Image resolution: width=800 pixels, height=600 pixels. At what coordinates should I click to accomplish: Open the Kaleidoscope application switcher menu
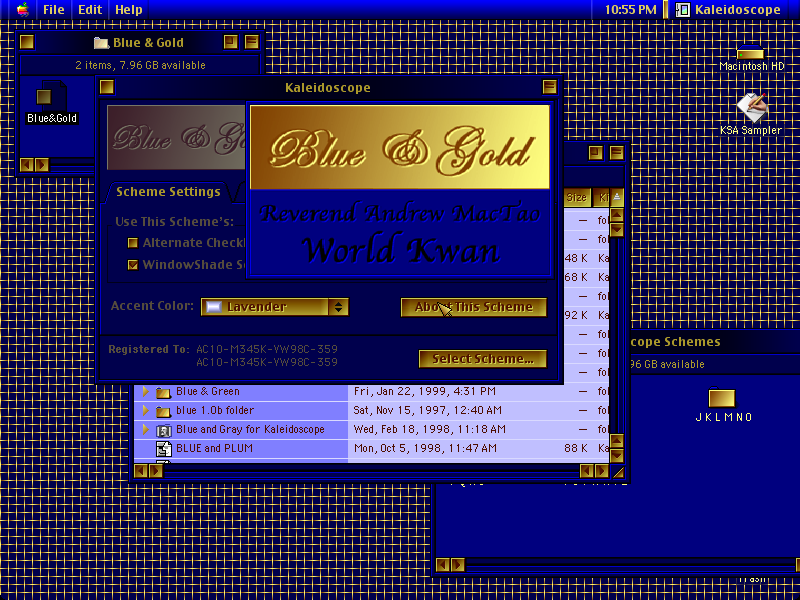729,9
